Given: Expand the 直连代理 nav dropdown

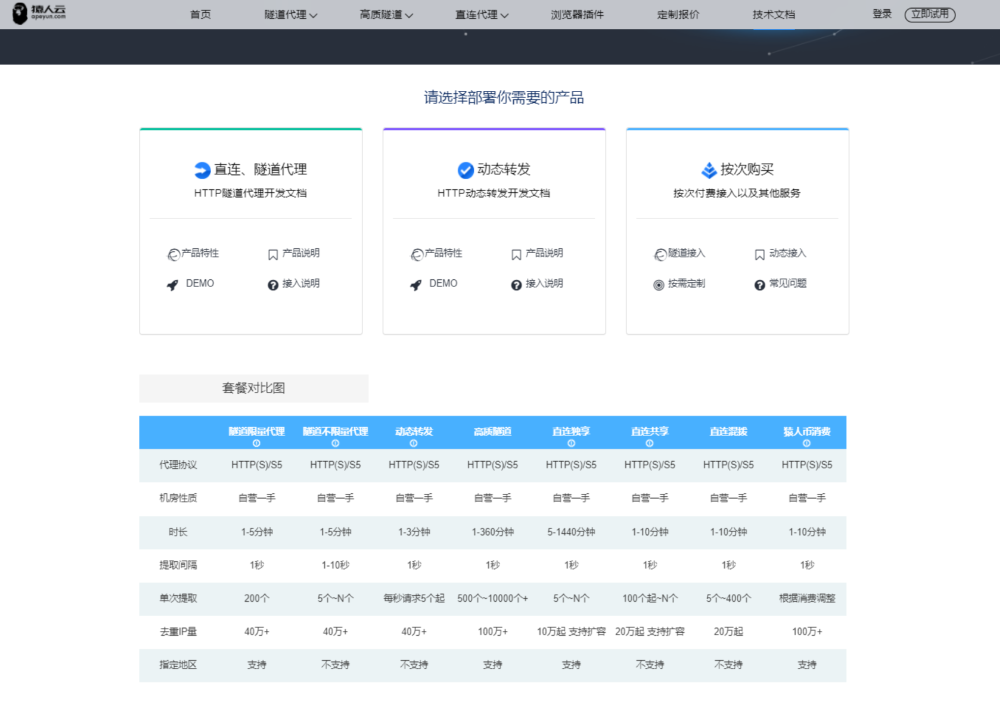Looking at the screenshot, I should coord(482,14).
